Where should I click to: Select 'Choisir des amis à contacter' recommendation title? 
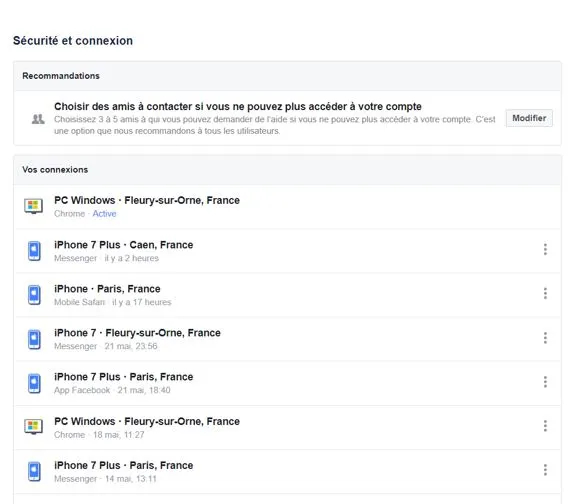point(238,106)
